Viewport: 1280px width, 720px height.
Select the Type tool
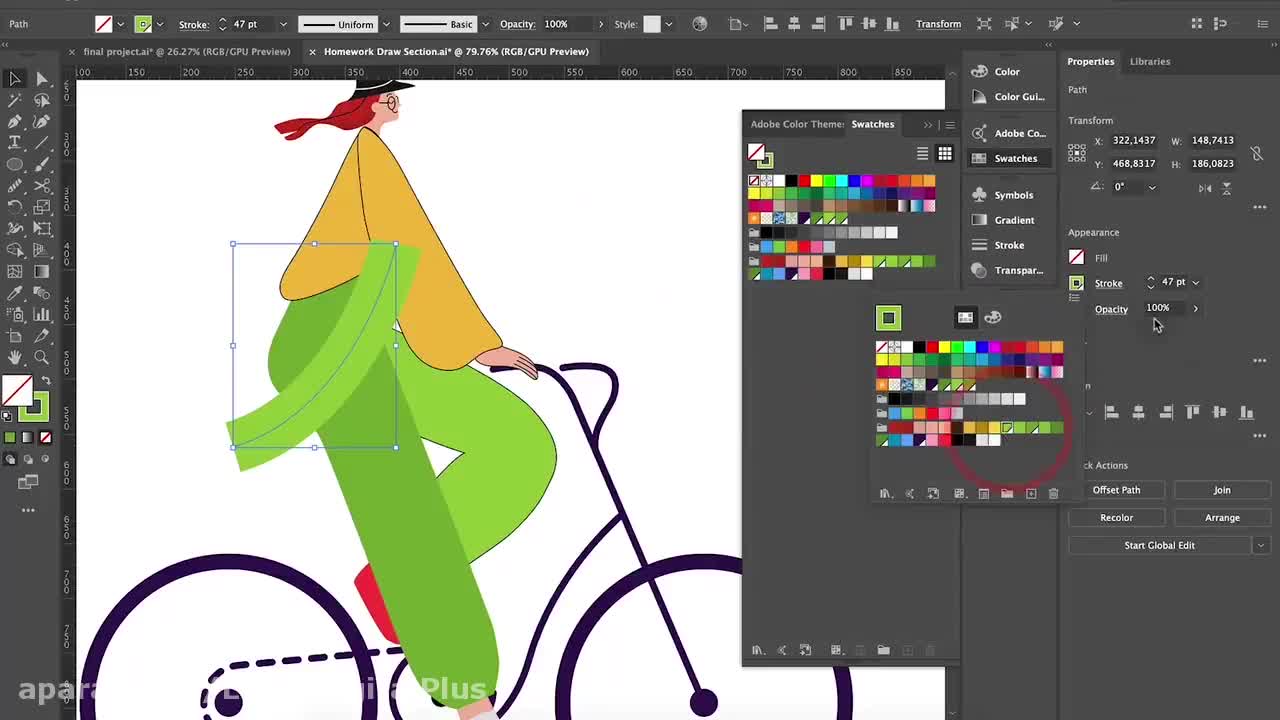[15, 143]
